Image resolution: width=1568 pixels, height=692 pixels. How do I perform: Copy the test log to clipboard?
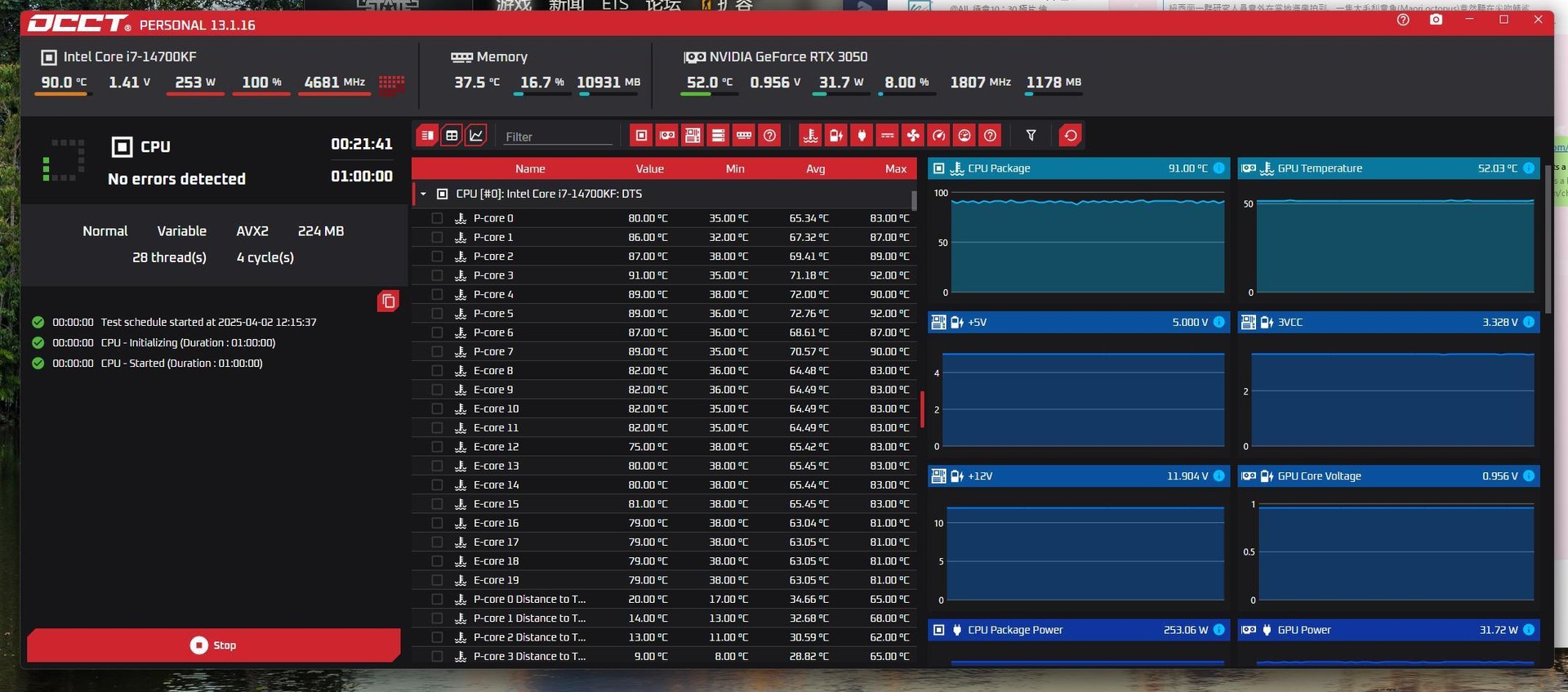coord(389,301)
